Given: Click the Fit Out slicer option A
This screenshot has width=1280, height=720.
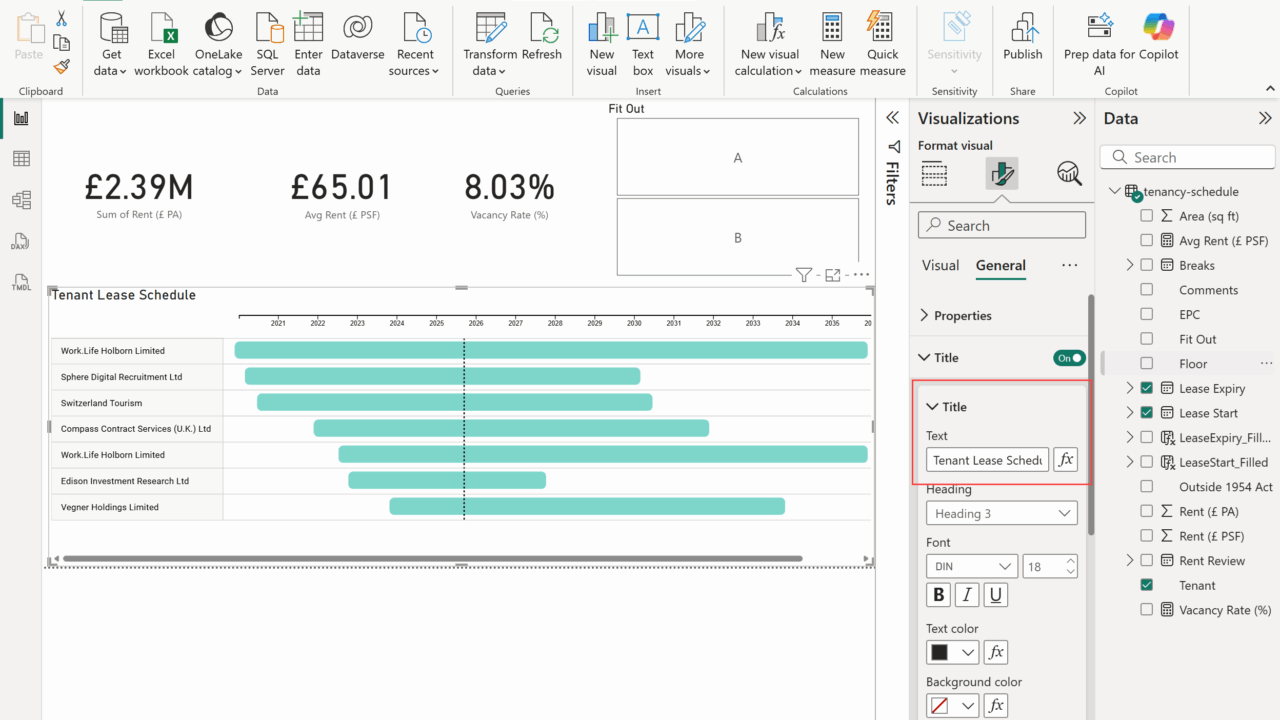Looking at the screenshot, I should [x=737, y=158].
